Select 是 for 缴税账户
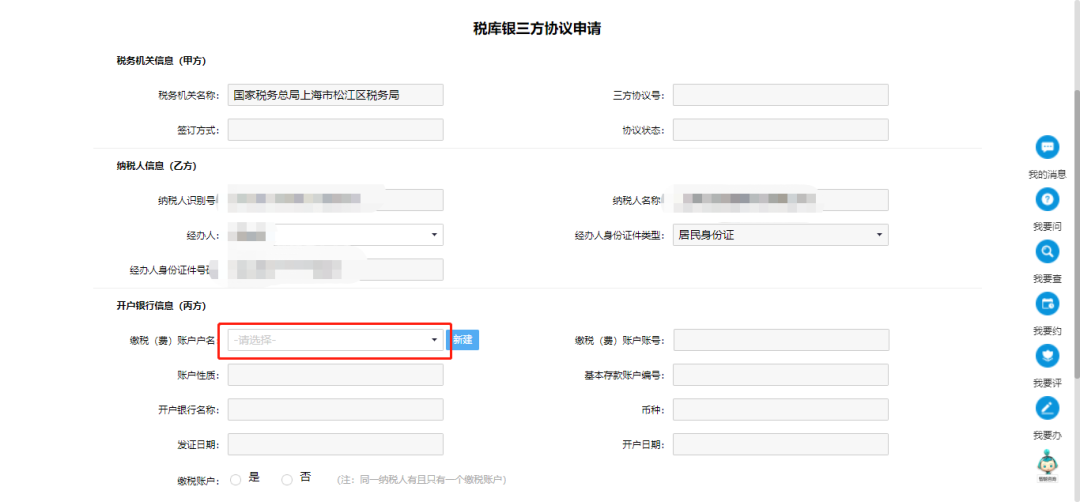This screenshot has width=1080, height=502. [236, 479]
